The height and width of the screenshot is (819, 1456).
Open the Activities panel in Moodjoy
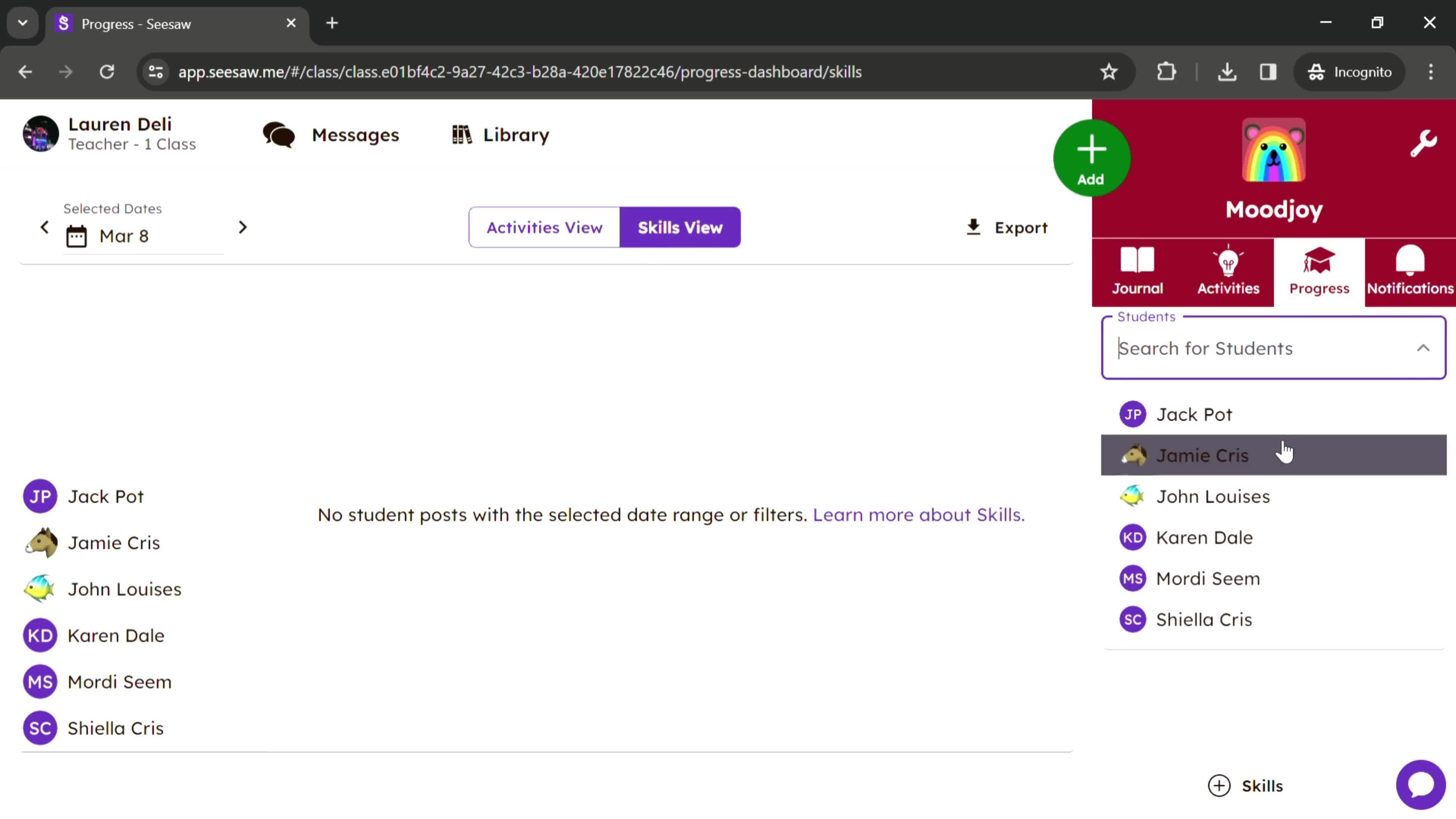pyautogui.click(x=1228, y=270)
